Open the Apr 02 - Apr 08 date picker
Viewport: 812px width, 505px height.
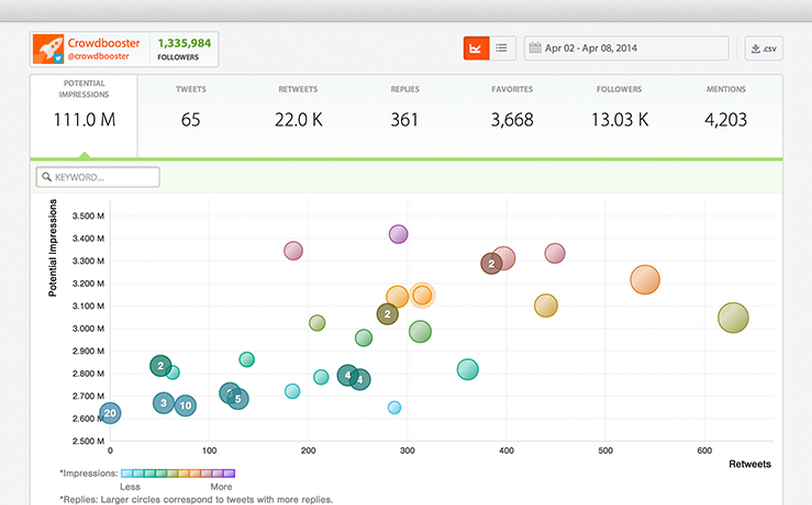pos(626,48)
